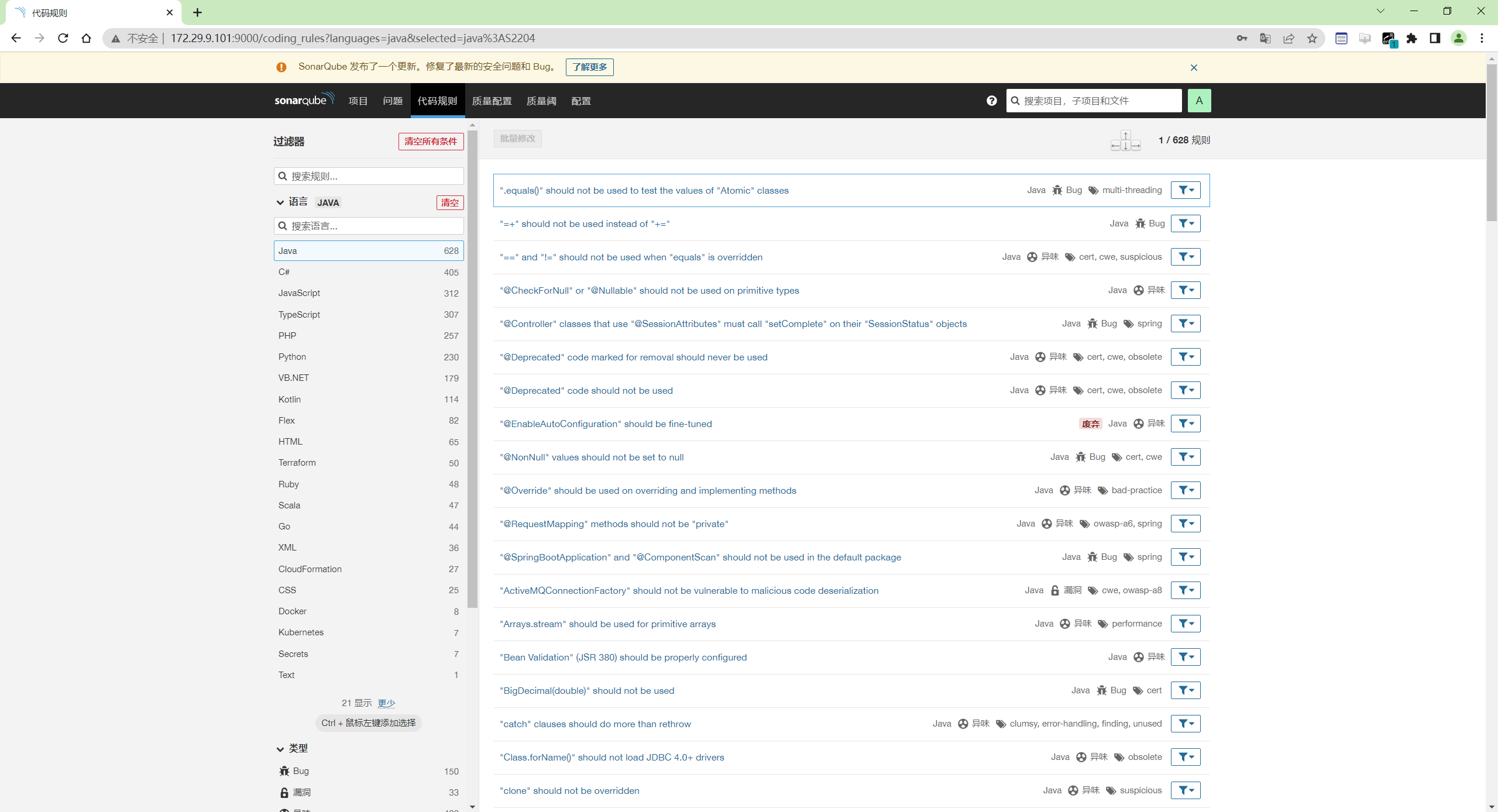Open filter dropdown for @EnableAutoConfiguration rule
Viewport: 1498px width, 812px height.
point(1186,424)
